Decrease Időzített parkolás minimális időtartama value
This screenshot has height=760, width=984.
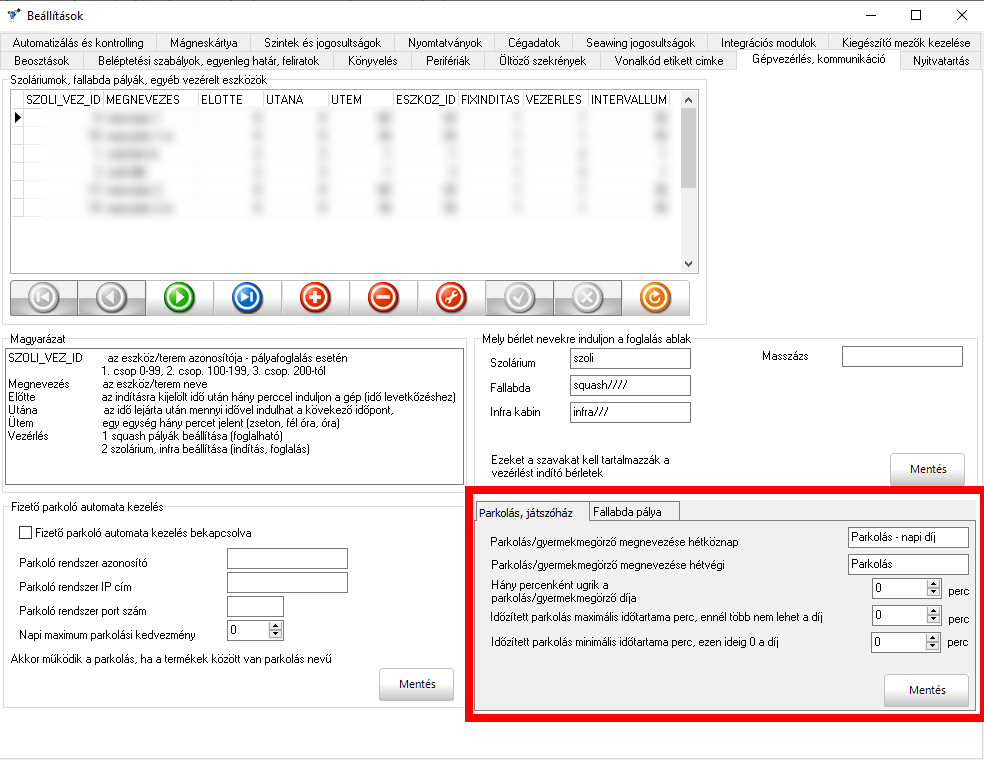coord(933,646)
